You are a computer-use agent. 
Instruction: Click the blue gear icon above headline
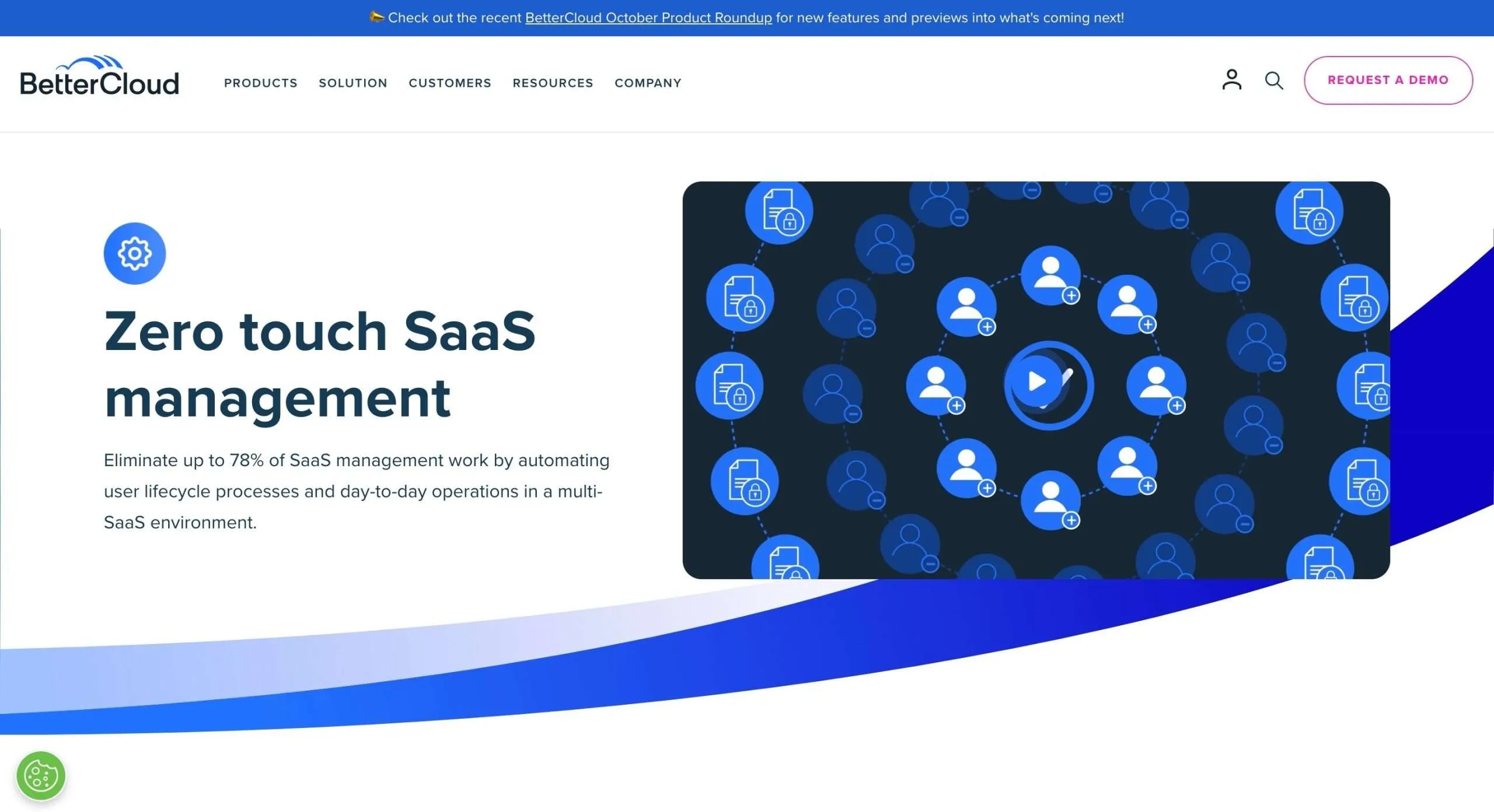pos(135,253)
